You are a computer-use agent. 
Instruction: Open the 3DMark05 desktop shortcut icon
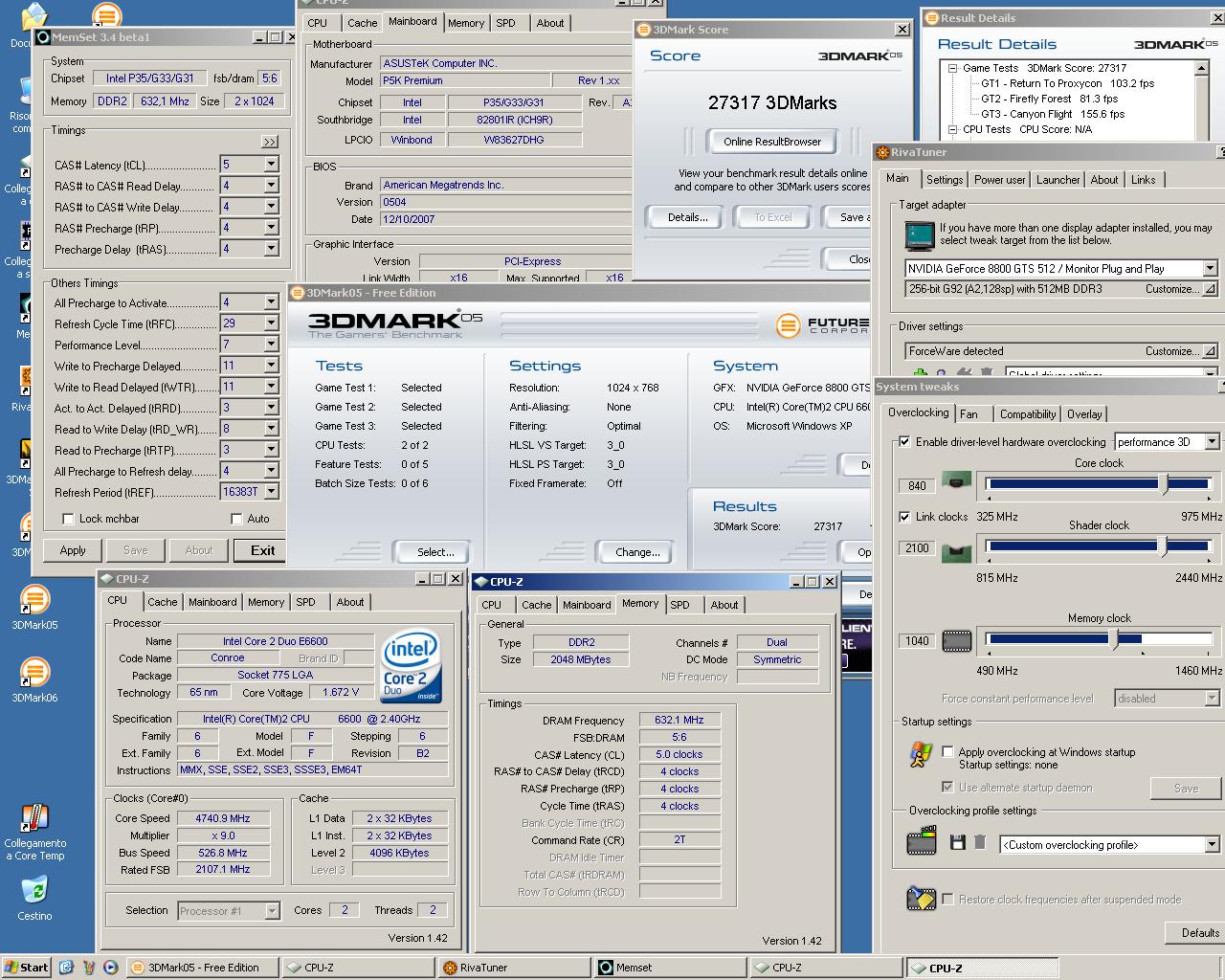pos(34,600)
